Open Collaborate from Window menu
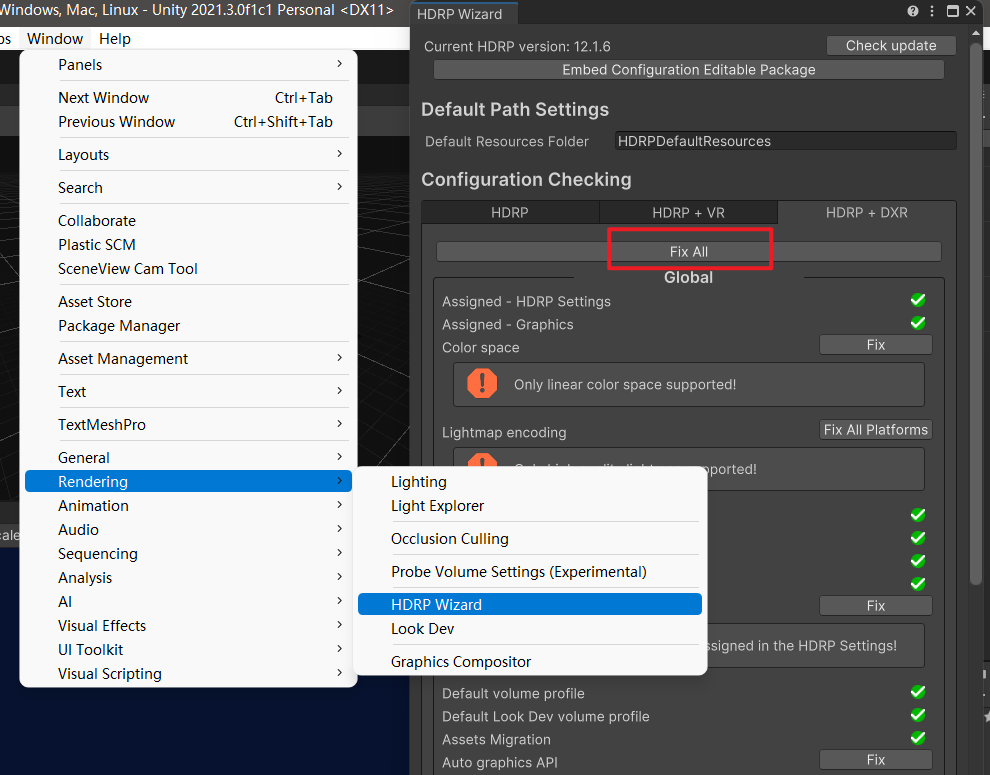 [188, 220]
